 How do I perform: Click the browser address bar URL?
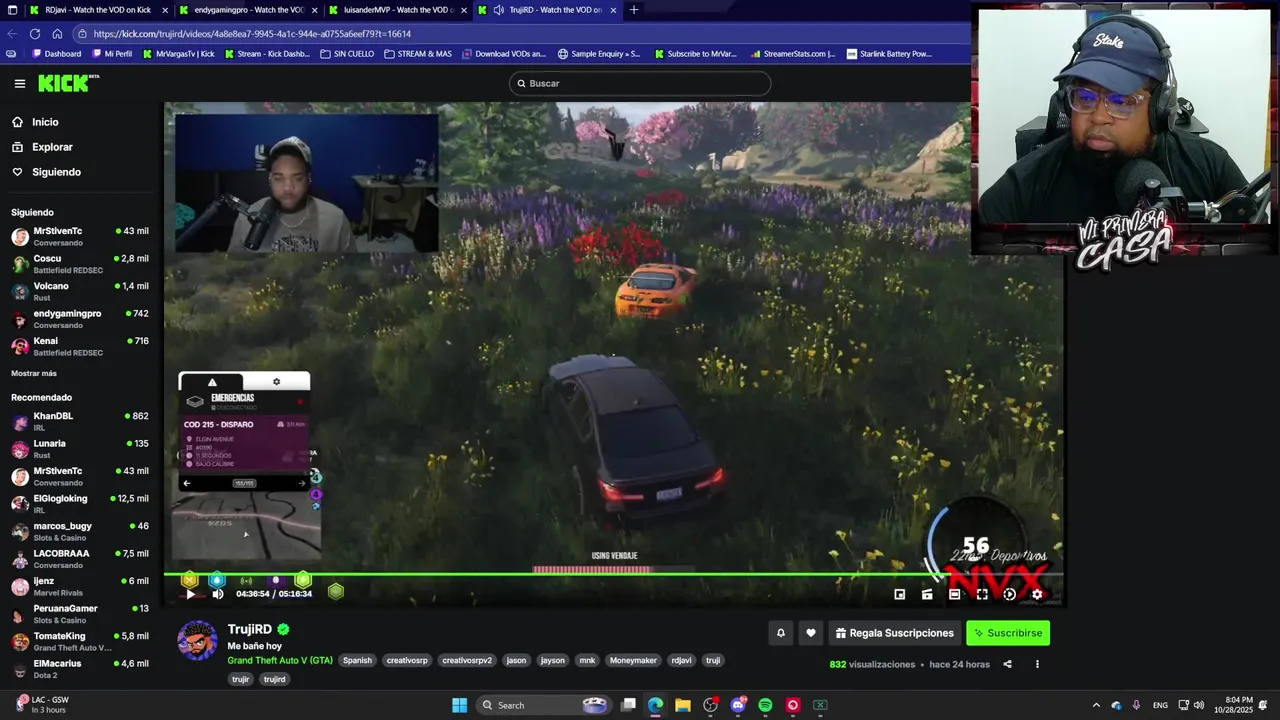pos(252,34)
